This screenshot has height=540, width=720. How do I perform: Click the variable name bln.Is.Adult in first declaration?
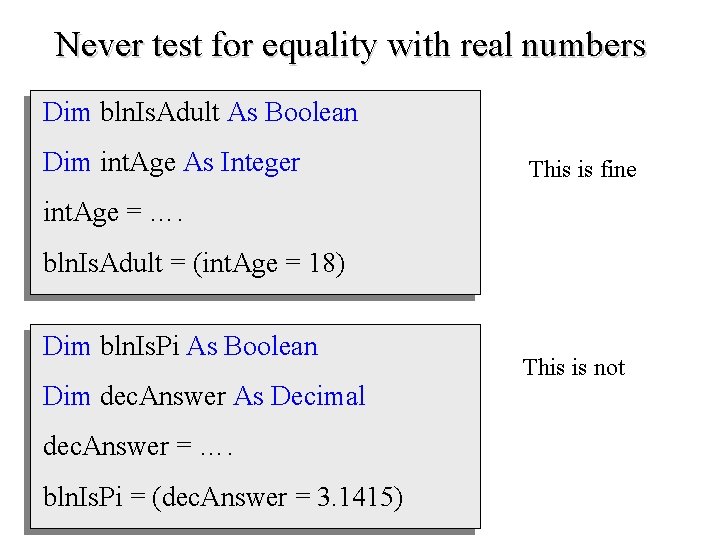point(160,112)
